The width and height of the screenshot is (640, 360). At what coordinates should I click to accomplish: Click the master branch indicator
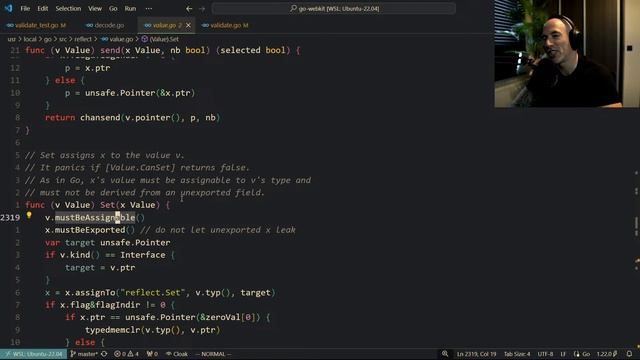point(84,354)
